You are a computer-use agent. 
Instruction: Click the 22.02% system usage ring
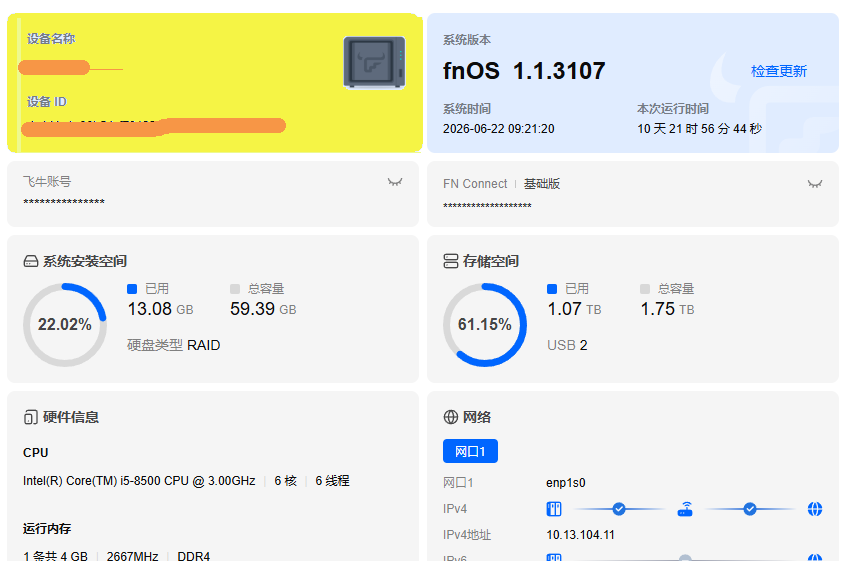64,324
